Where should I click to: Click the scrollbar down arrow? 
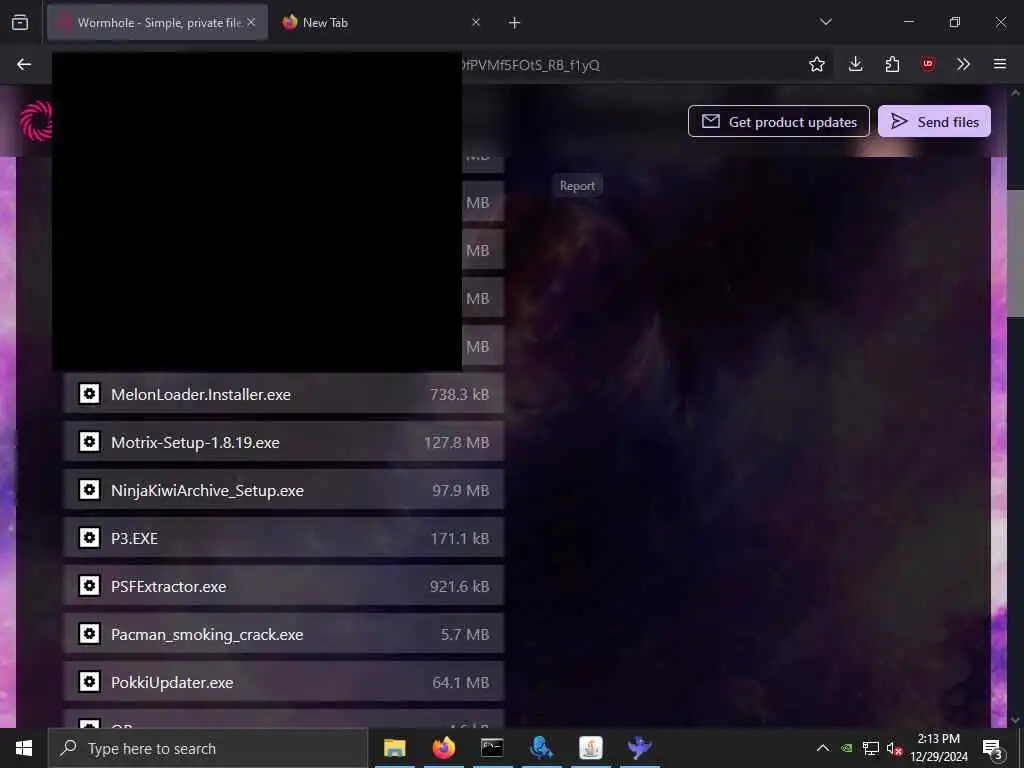pyautogui.click(x=1016, y=720)
